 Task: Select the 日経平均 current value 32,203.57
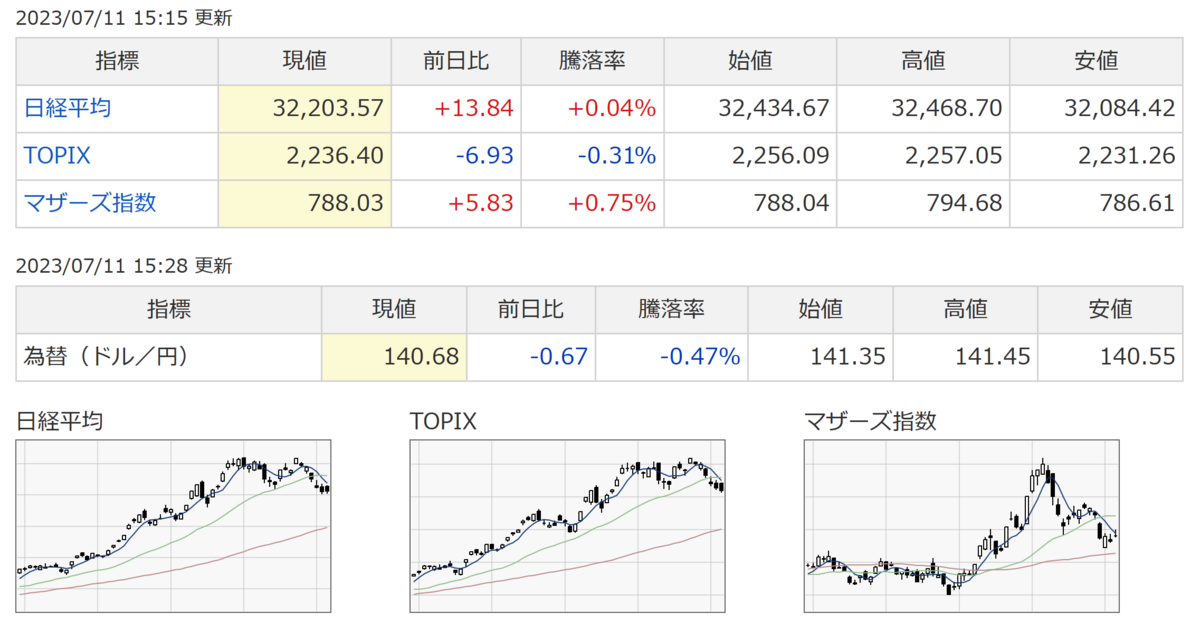tap(328, 108)
